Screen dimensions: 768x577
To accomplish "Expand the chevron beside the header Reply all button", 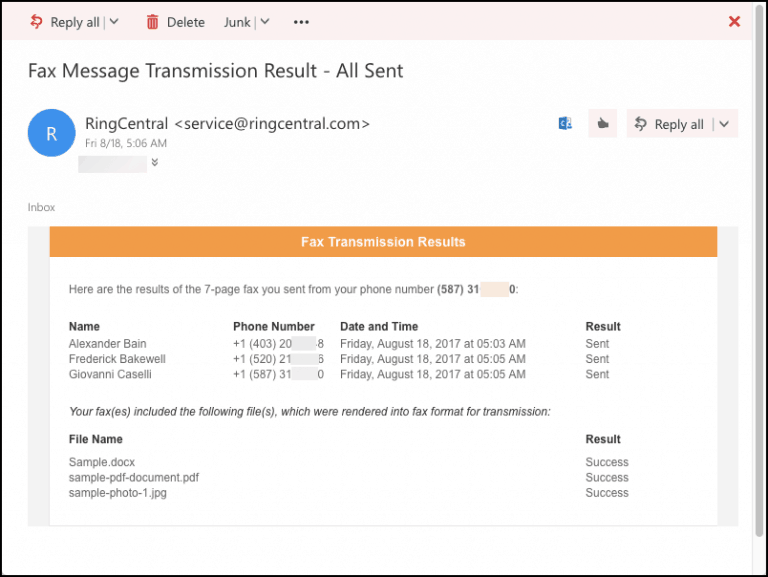I will 724,124.
